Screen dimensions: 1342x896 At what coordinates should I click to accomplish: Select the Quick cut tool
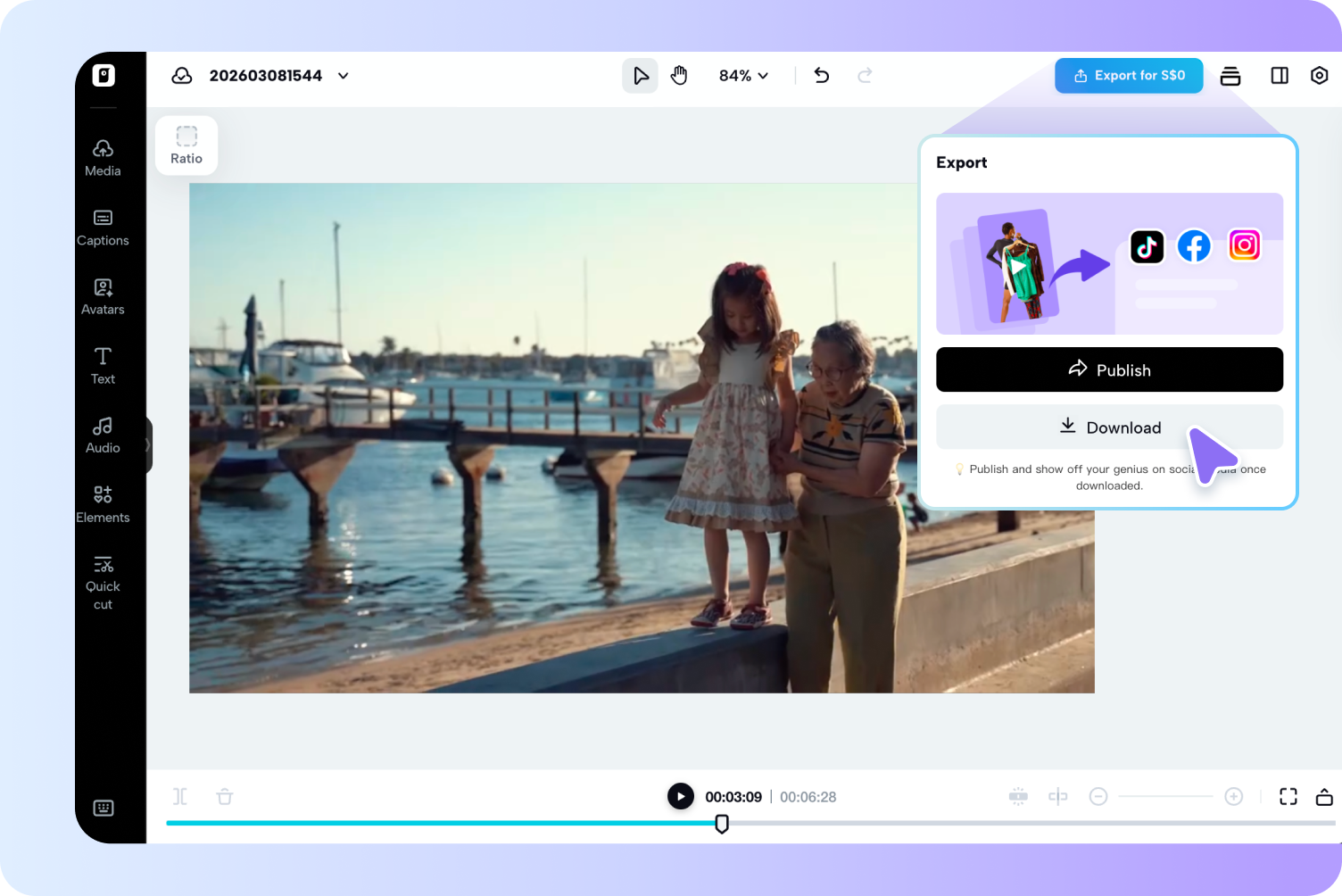[x=102, y=579]
